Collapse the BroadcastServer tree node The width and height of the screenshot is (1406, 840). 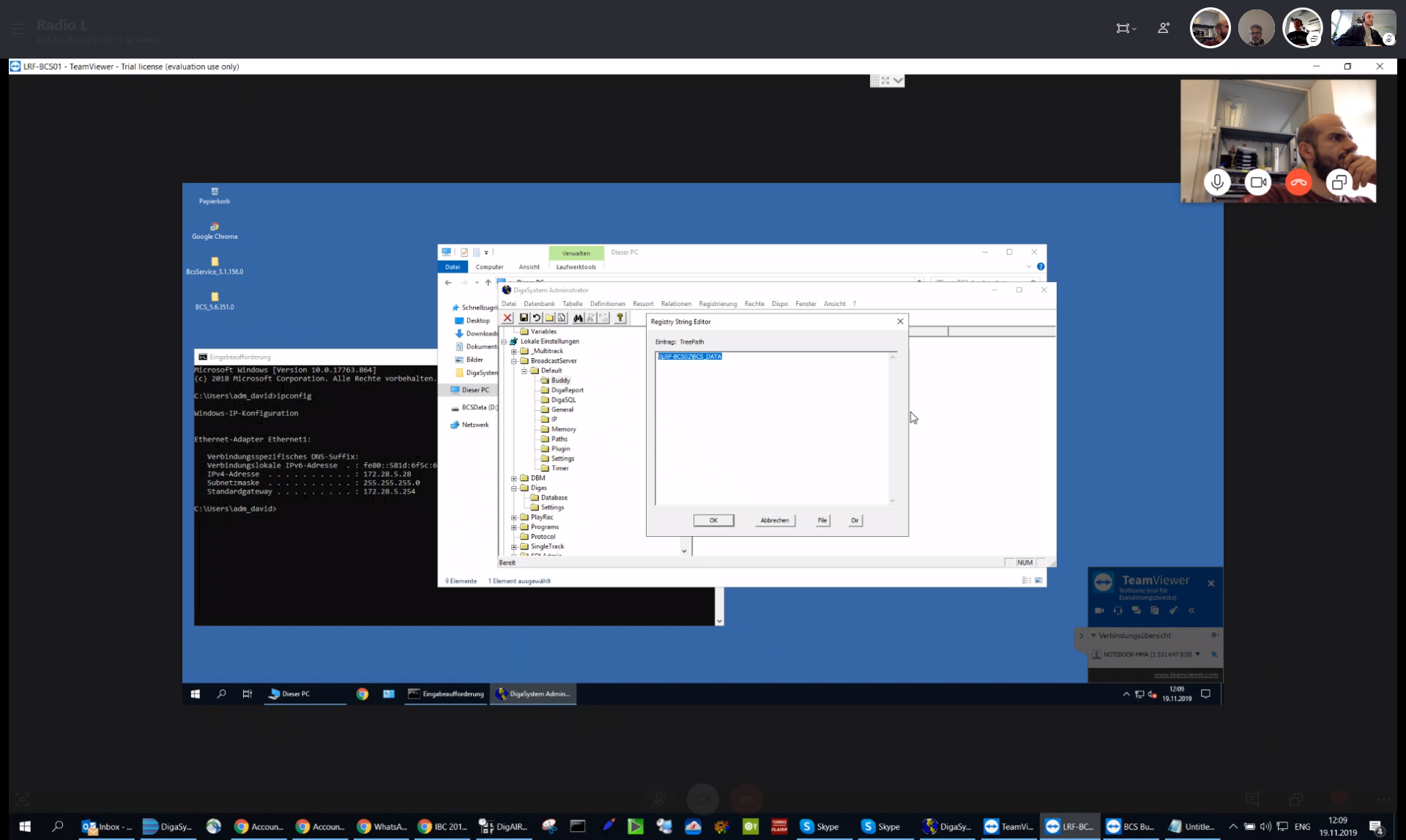click(514, 361)
